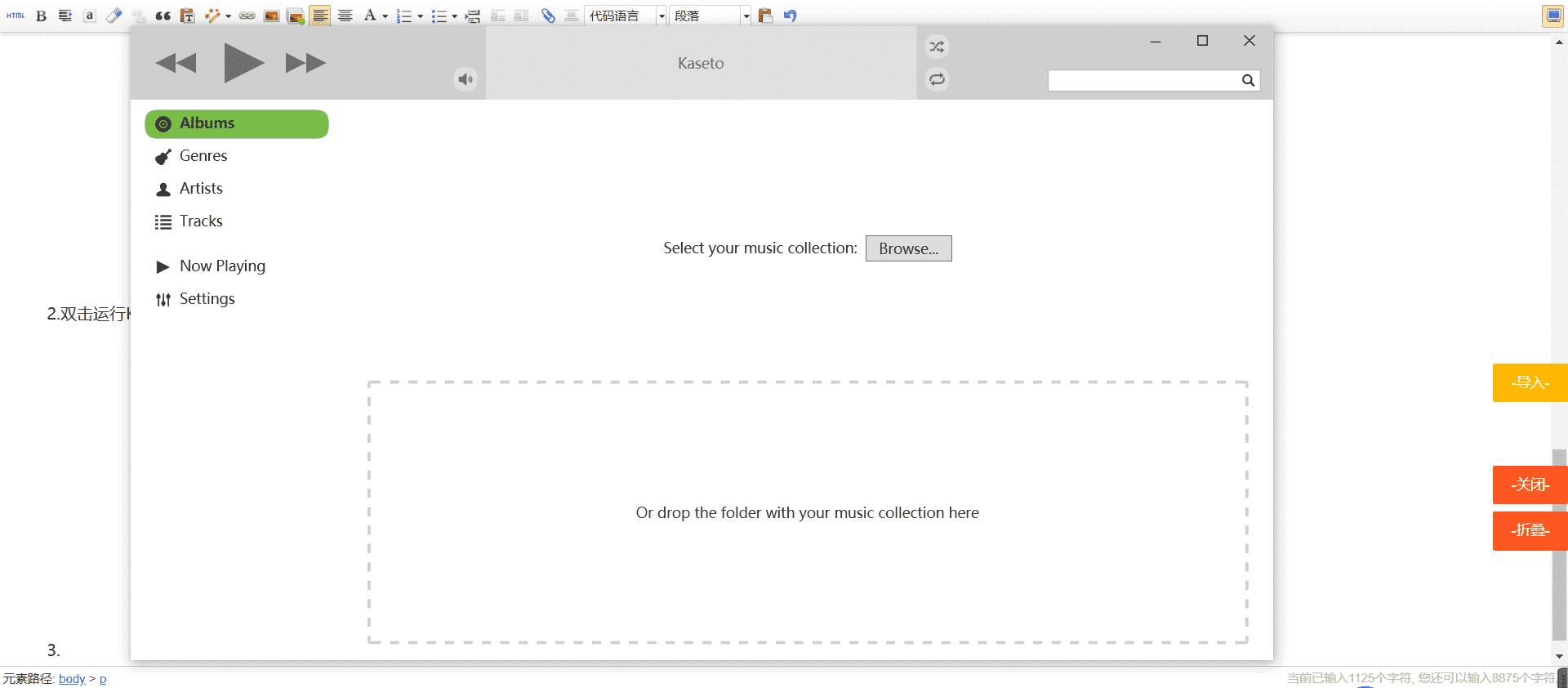The width and height of the screenshot is (1568, 688).
Task: Click the editor scrollbar up arrow
Action: (1560, 41)
